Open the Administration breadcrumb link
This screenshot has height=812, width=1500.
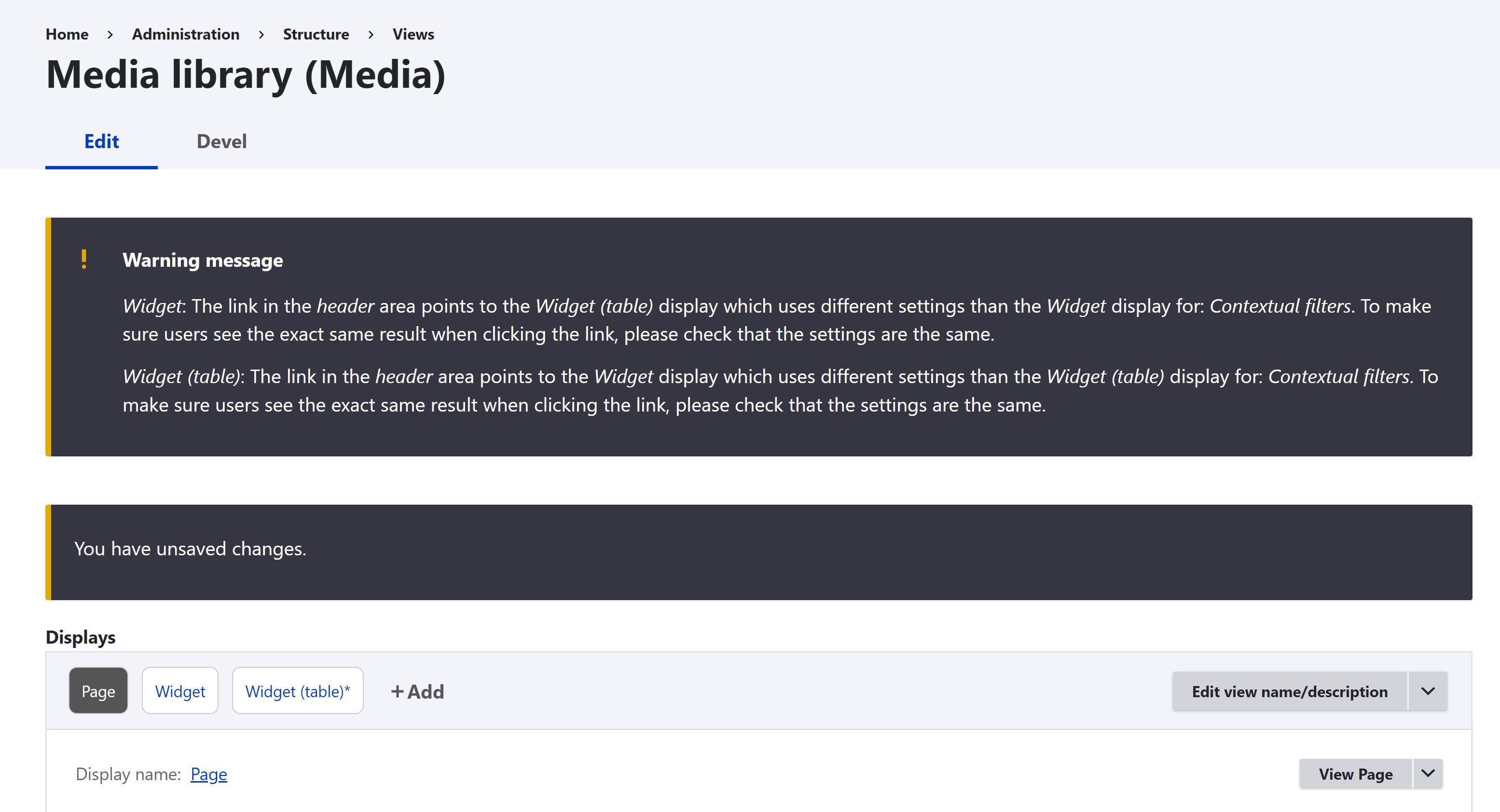pos(186,34)
